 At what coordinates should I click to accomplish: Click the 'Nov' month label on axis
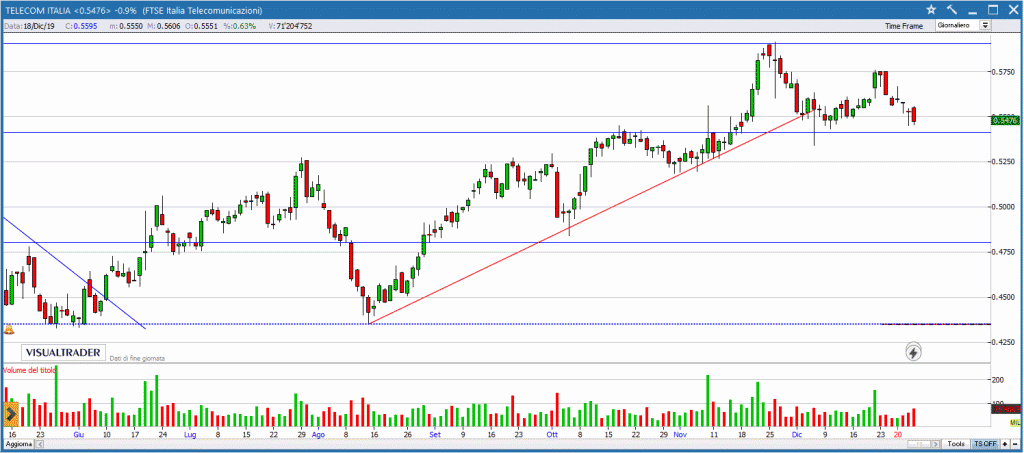point(680,433)
